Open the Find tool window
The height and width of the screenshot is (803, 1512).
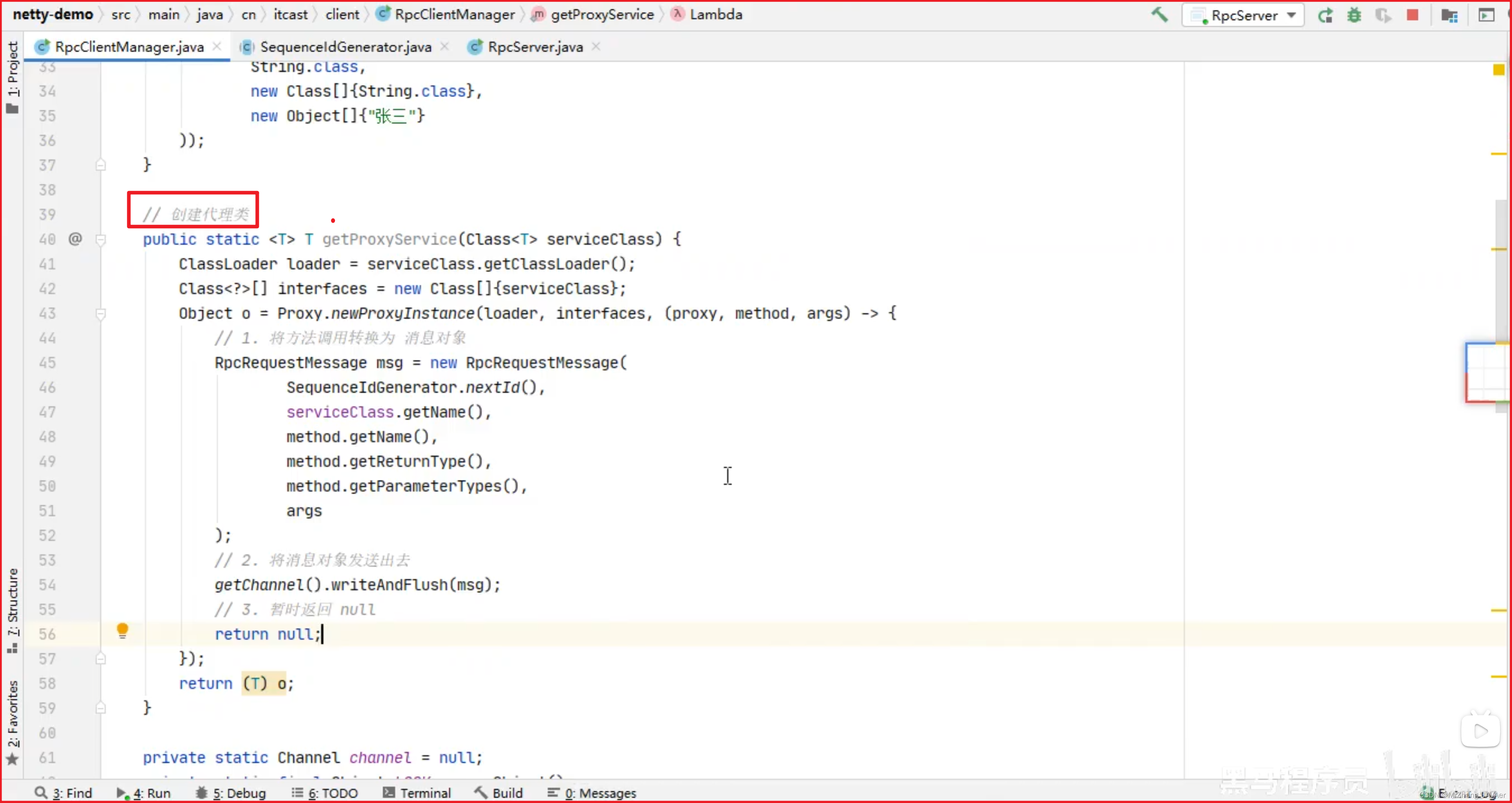coord(63,793)
